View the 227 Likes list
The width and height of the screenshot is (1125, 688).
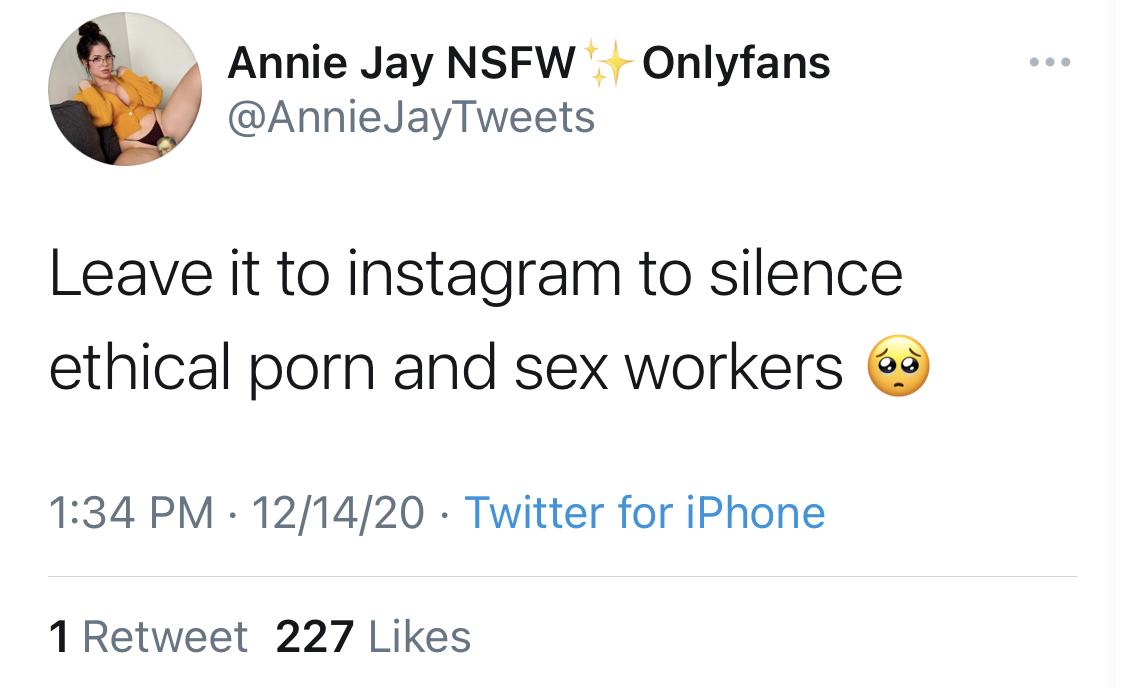[x=373, y=637]
